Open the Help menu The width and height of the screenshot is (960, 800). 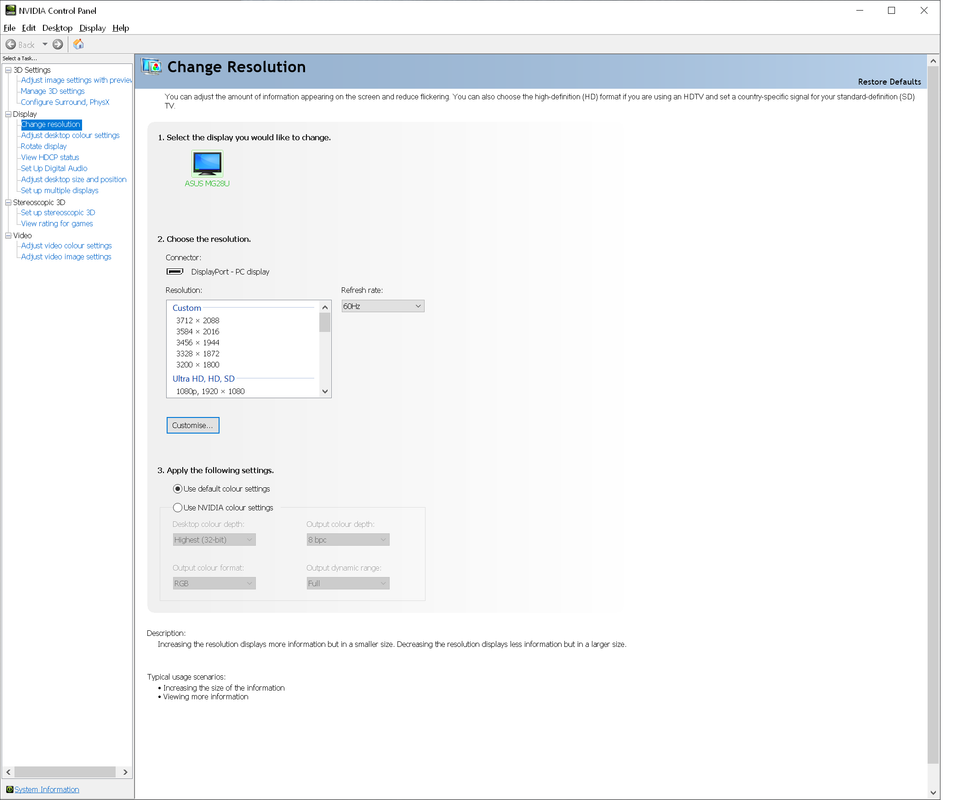pos(121,28)
